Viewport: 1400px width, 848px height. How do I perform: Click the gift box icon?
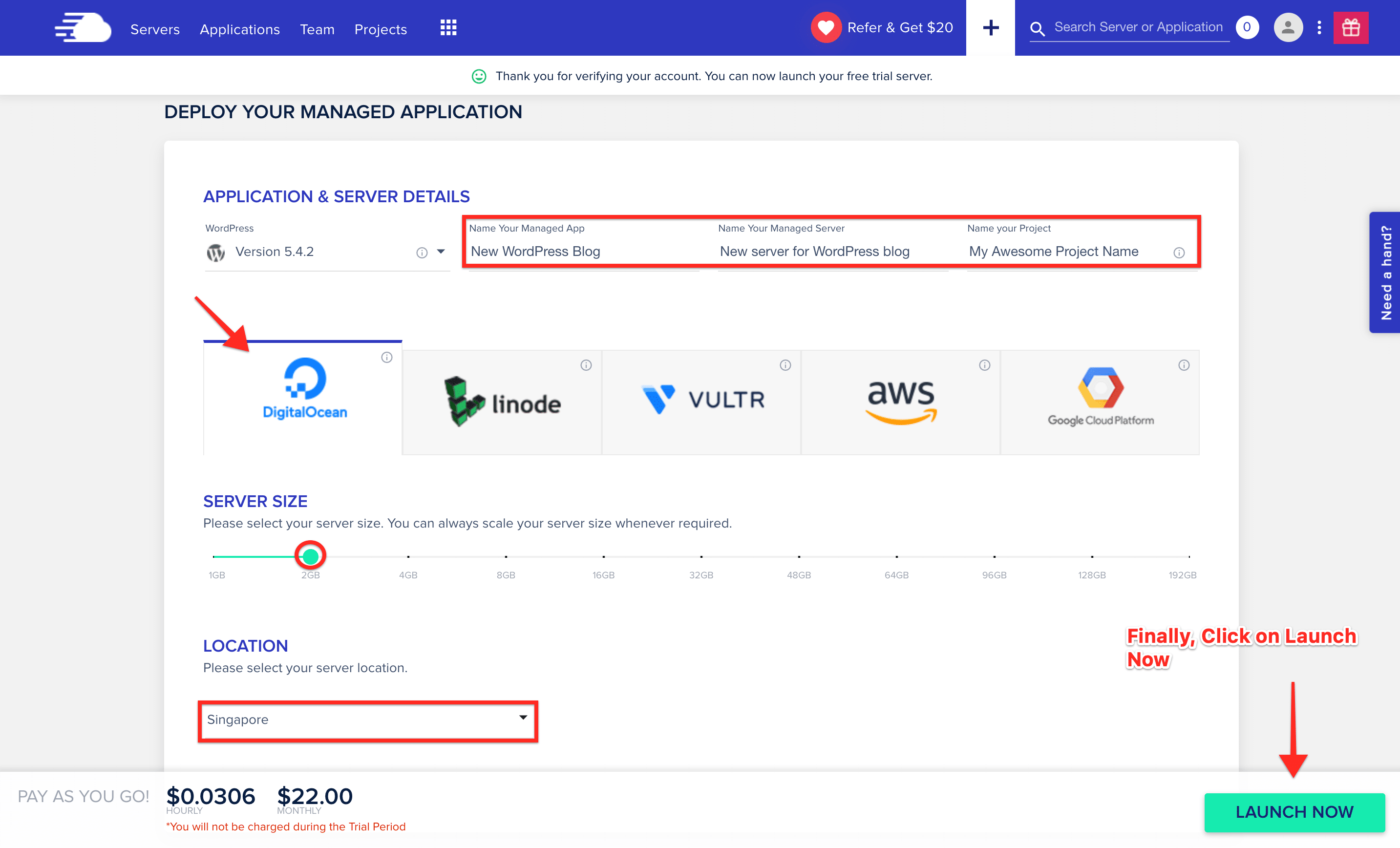(1351, 27)
